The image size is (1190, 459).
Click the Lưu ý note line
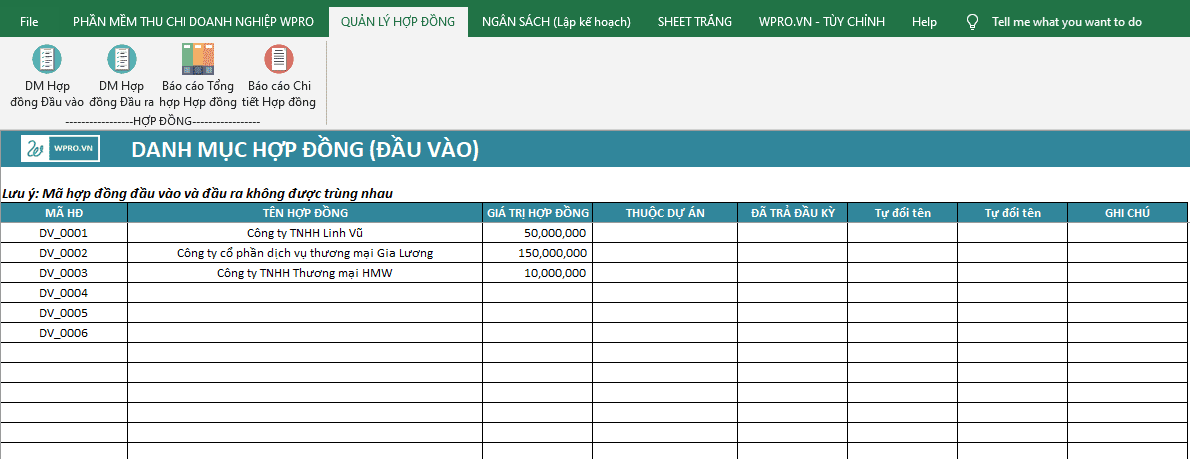click(197, 193)
